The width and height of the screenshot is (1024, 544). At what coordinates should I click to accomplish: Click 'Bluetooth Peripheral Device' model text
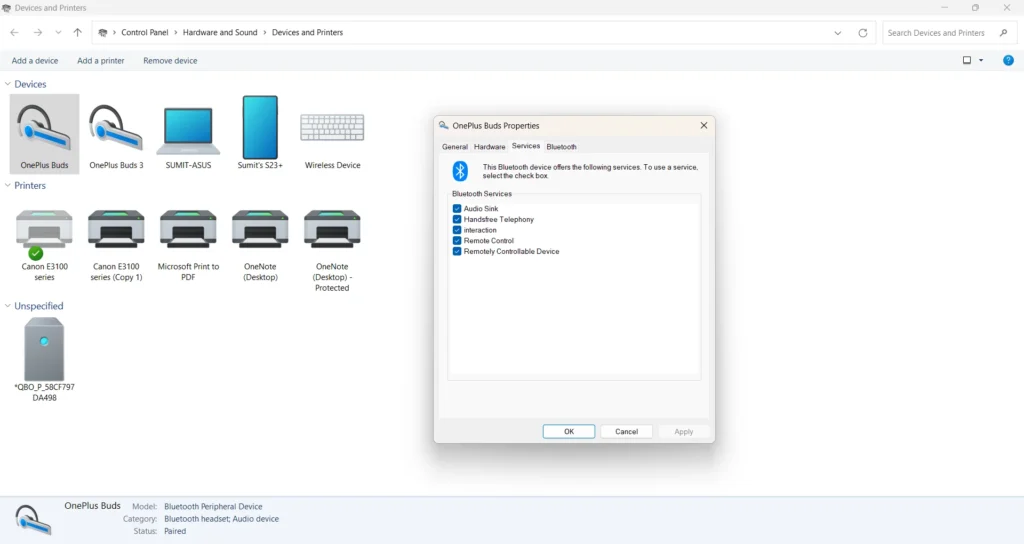point(213,507)
